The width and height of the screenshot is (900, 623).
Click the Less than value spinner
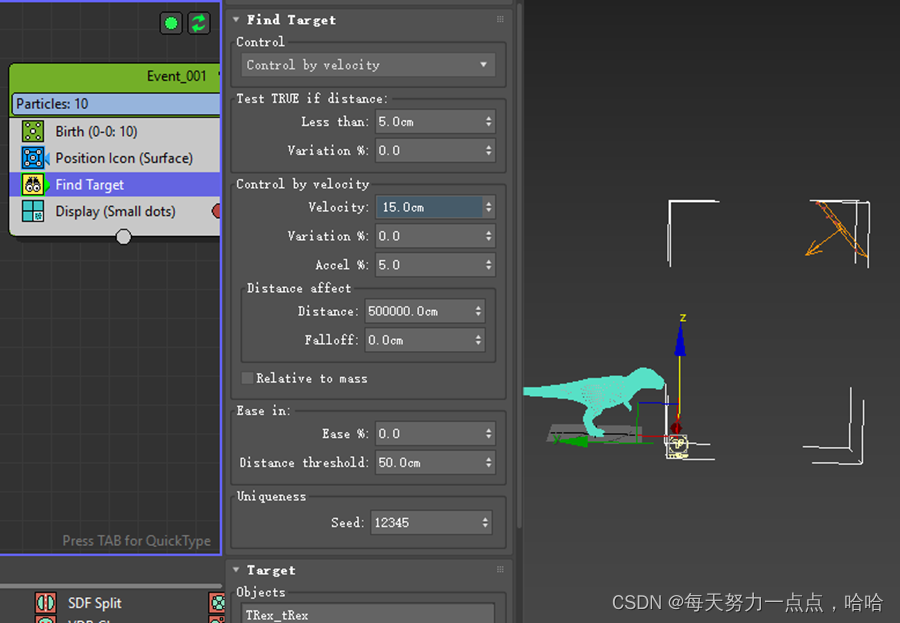point(488,122)
